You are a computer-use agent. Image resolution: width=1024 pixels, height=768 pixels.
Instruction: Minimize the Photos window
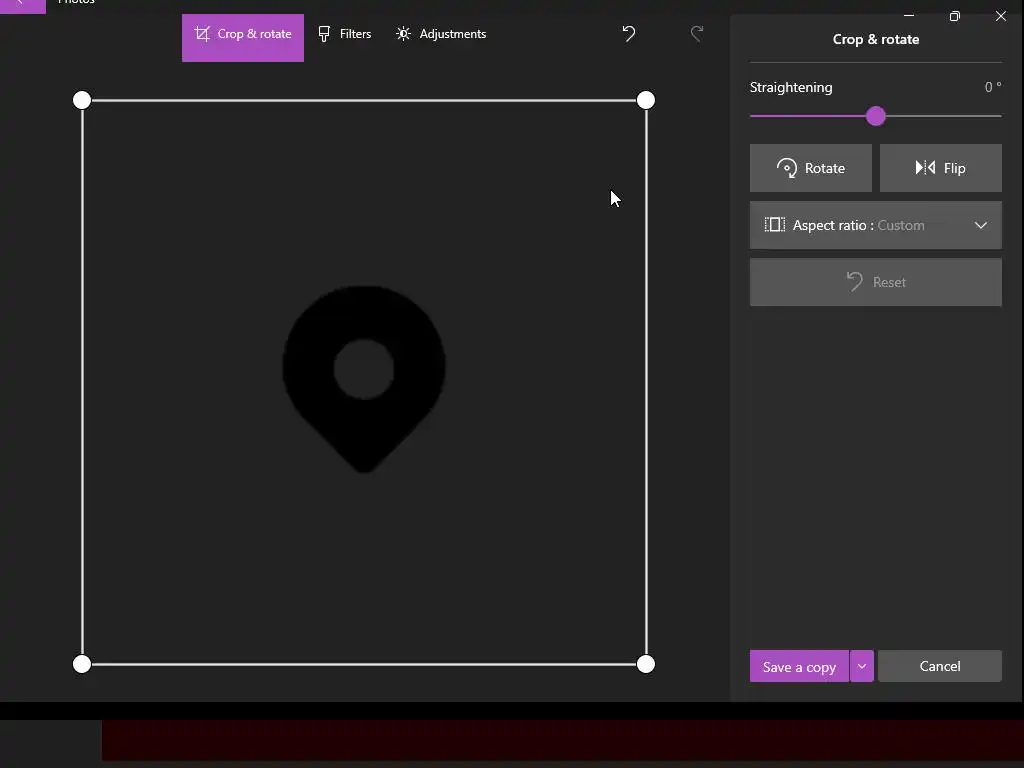(909, 15)
